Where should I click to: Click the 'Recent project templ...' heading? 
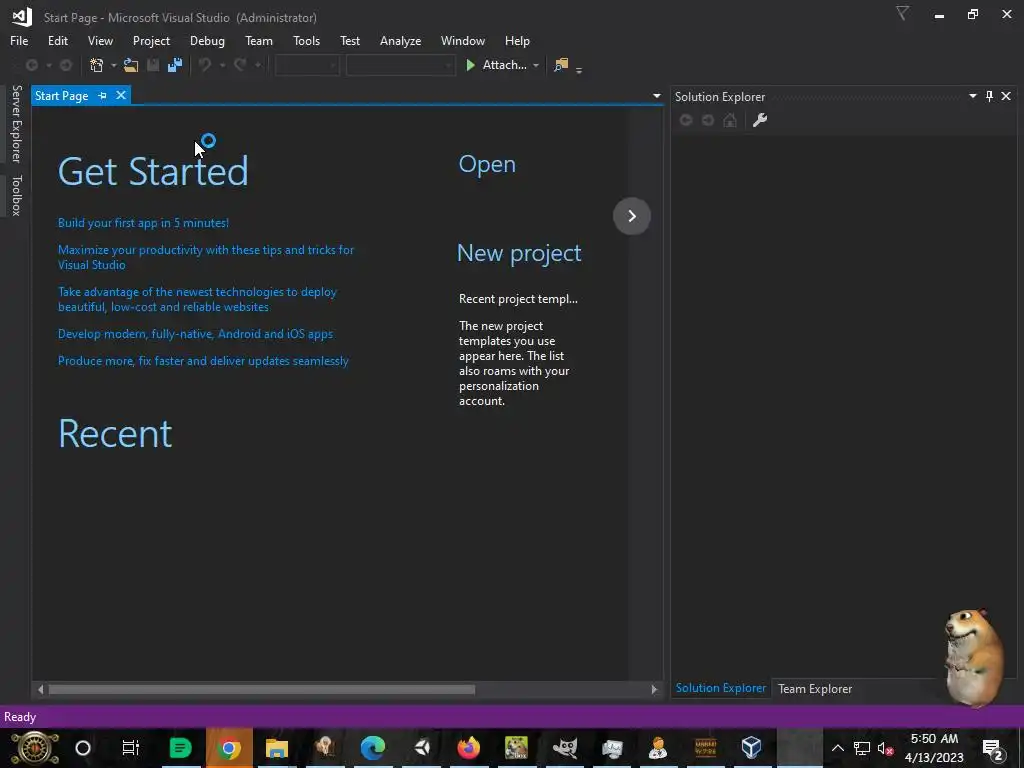pyautogui.click(x=518, y=299)
